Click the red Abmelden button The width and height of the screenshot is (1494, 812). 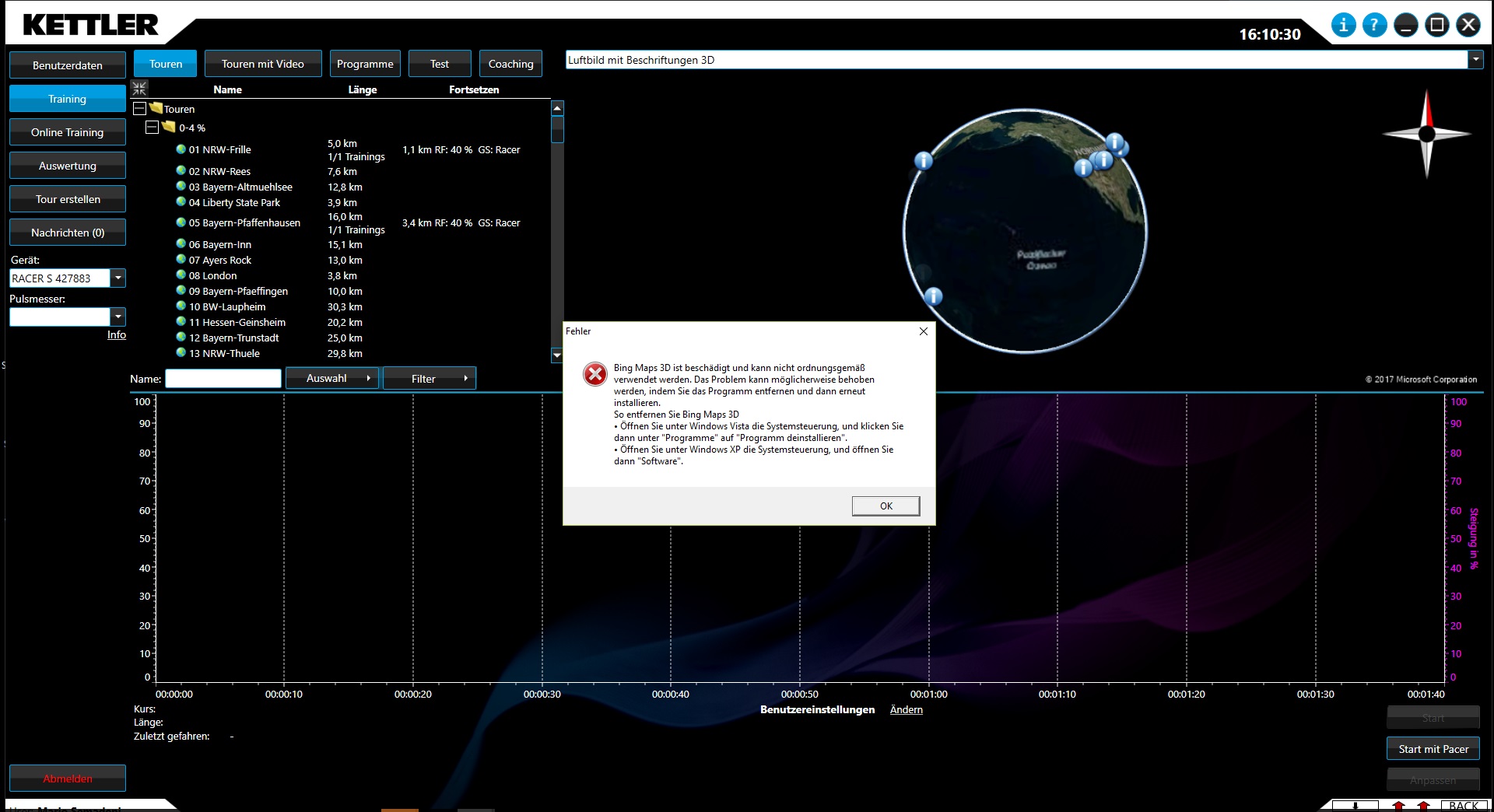coord(68,778)
